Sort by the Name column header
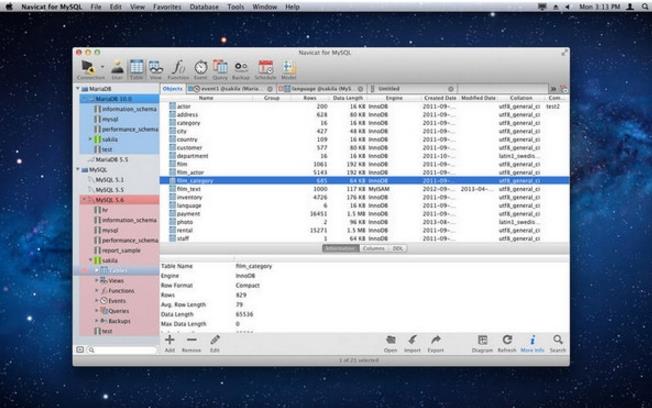Image resolution: width=652 pixels, height=408 pixels. pyautogui.click(x=206, y=98)
